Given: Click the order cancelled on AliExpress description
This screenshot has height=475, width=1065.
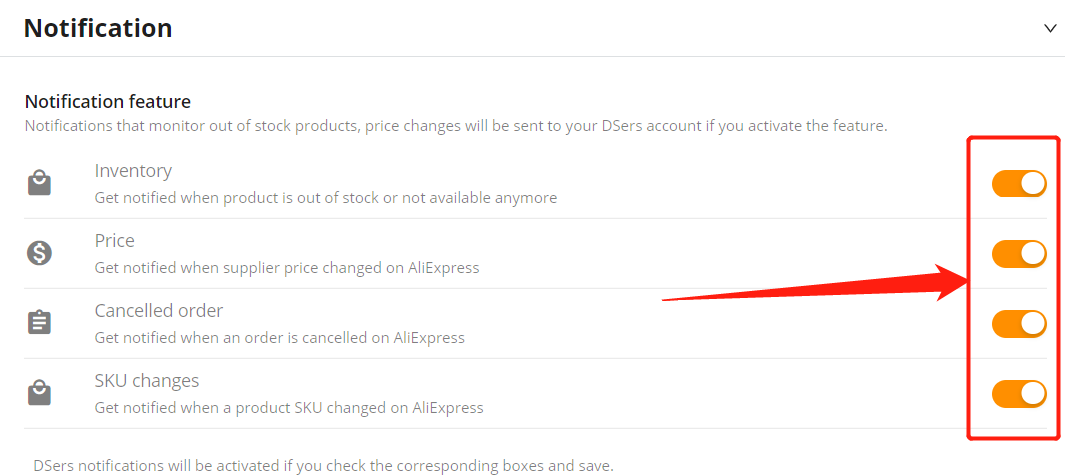Looking at the screenshot, I should [x=279, y=338].
